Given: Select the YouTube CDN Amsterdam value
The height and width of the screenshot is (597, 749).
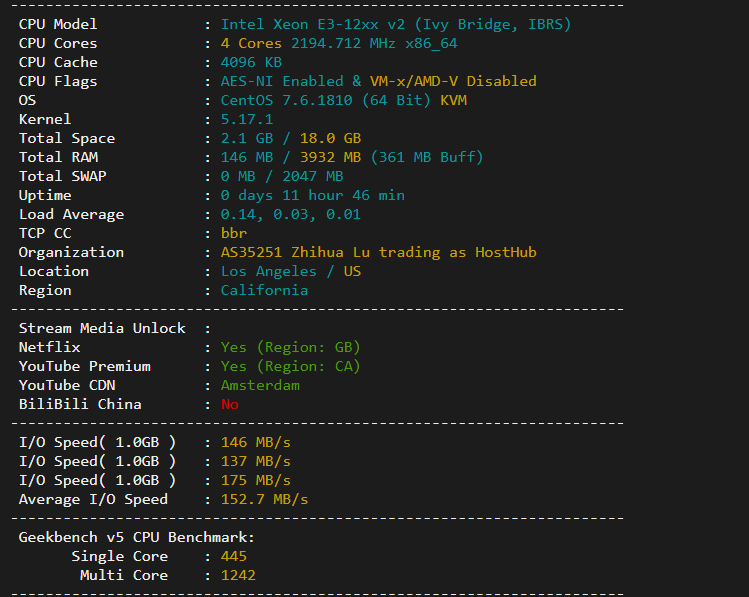Looking at the screenshot, I should 260,385.
